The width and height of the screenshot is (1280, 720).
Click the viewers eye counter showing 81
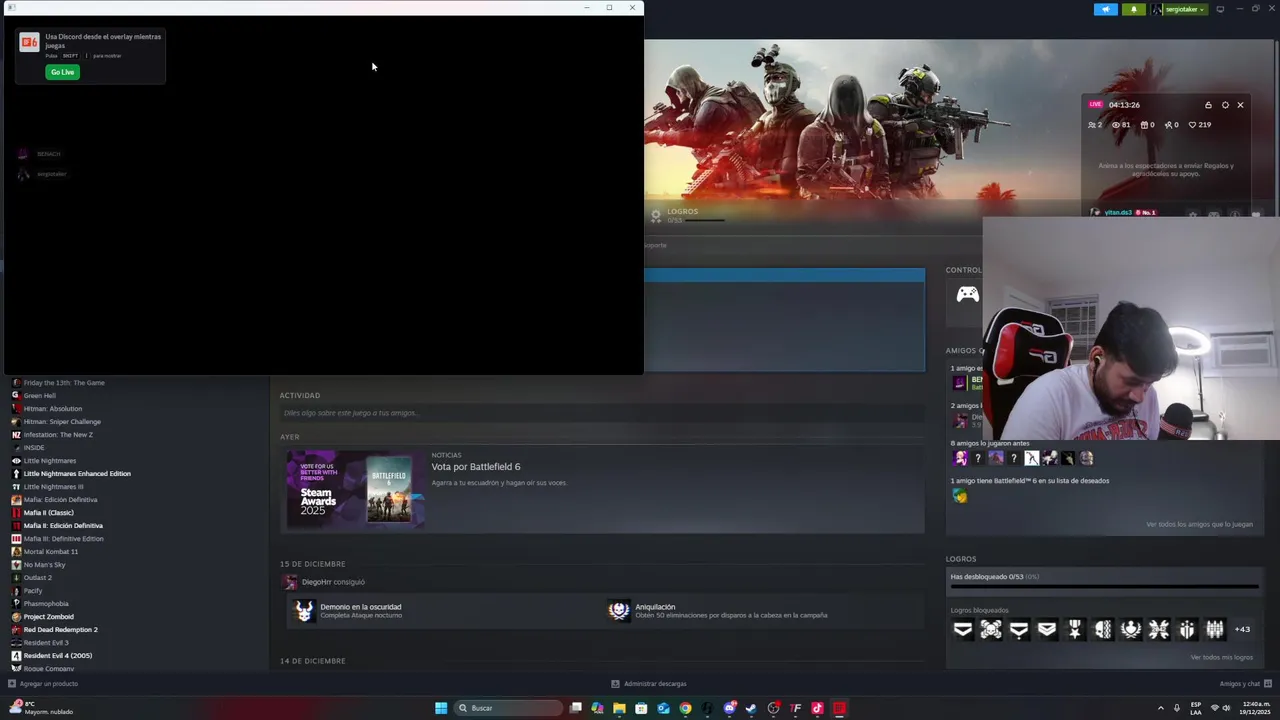1121,125
